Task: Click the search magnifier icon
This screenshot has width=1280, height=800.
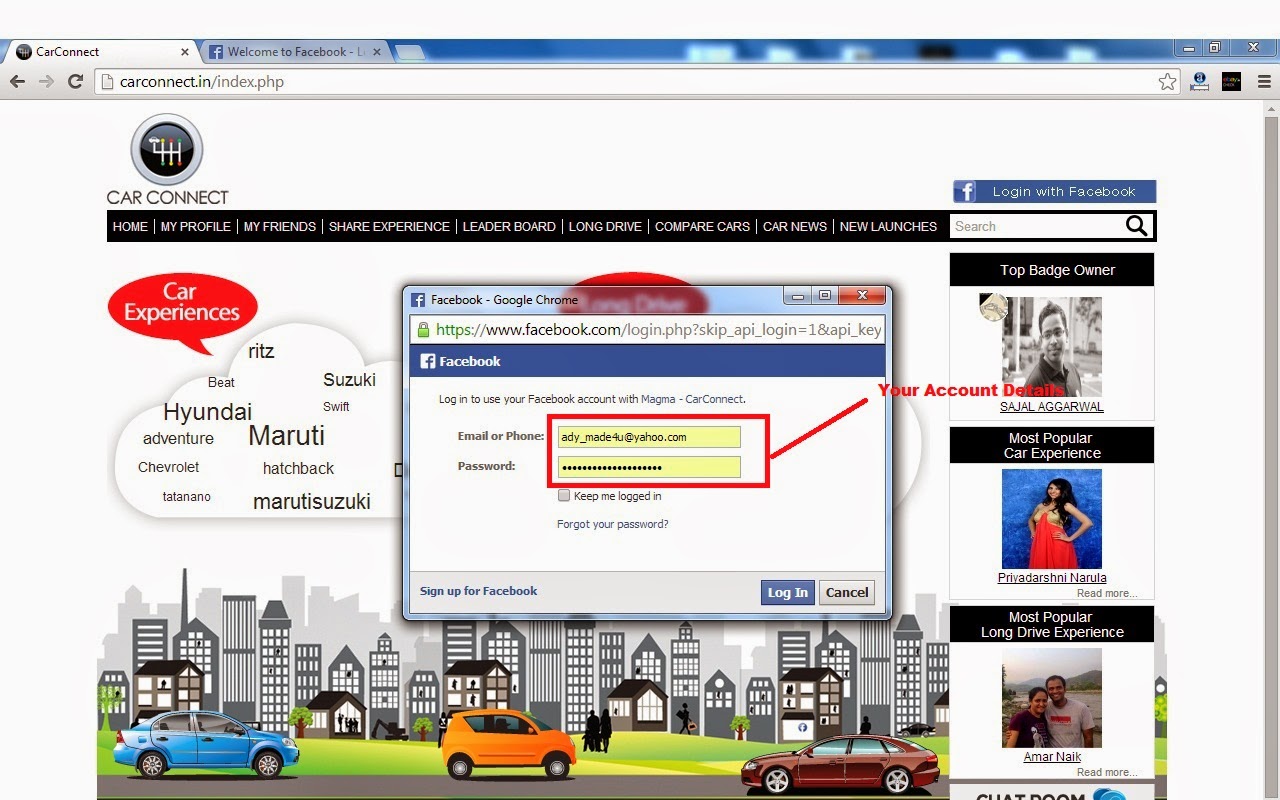Action: coord(1136,226)
